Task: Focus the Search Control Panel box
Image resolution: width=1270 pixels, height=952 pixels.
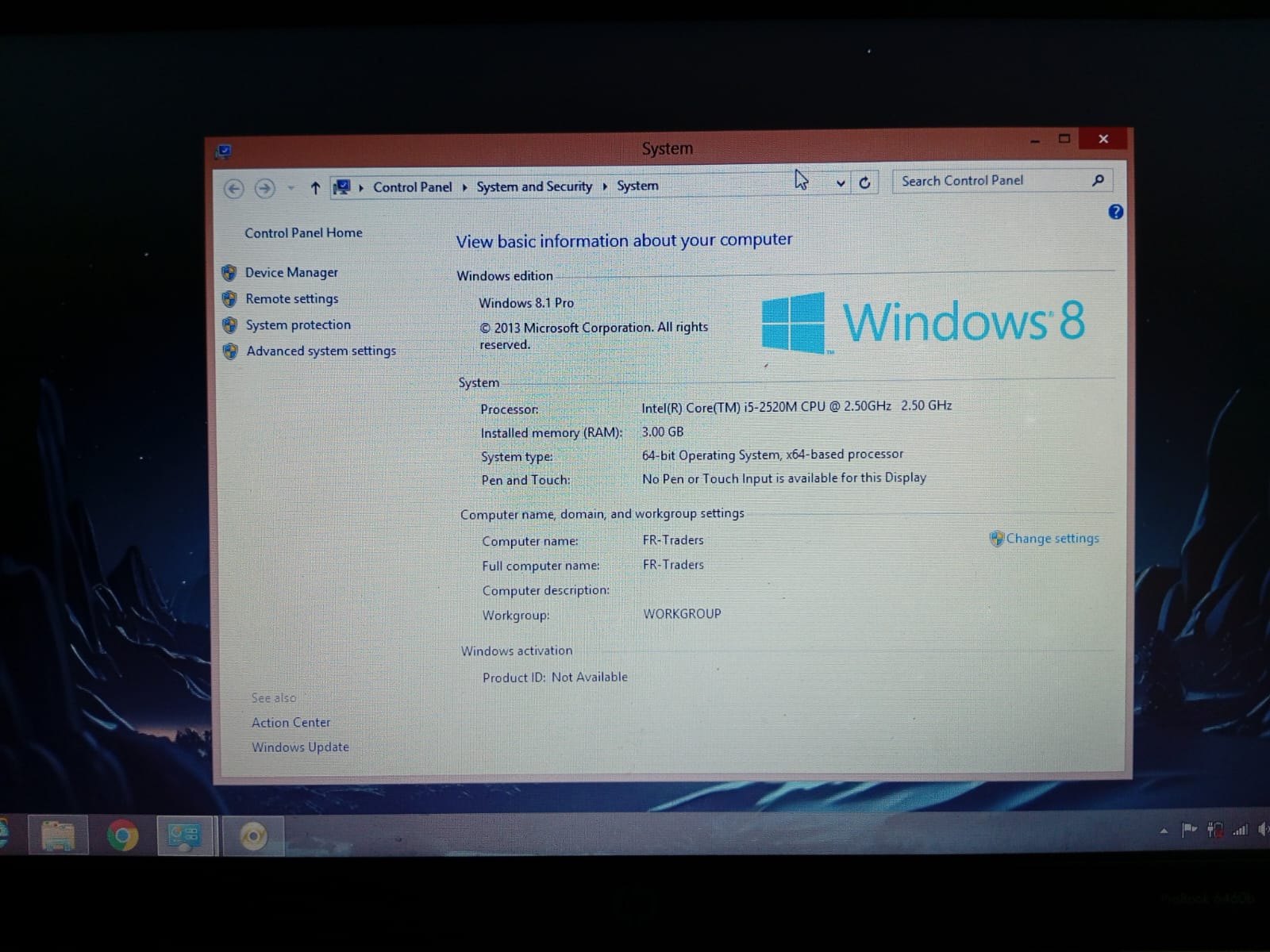Action: coord(1003,181)
